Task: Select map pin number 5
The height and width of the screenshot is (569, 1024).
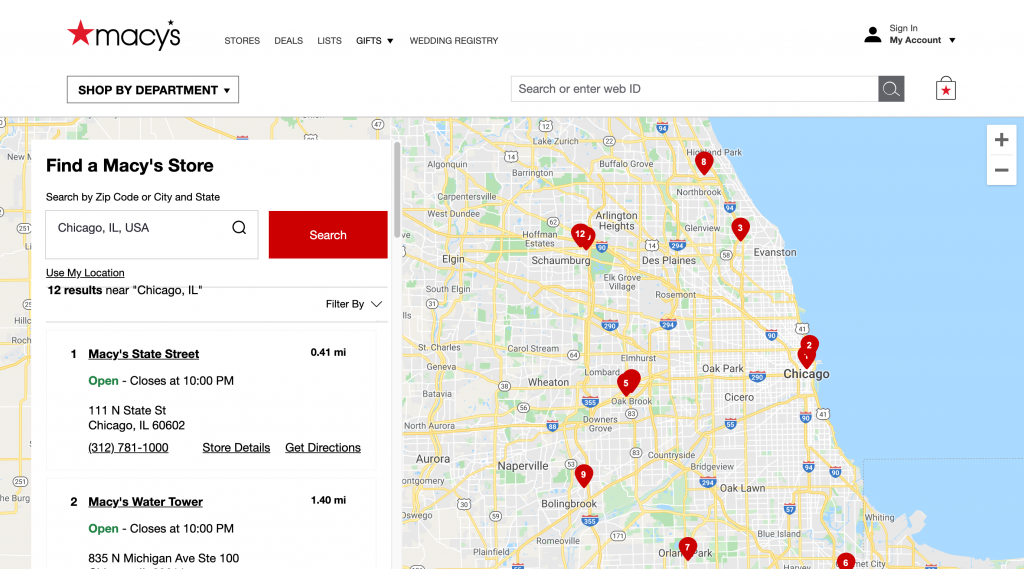Action: click(626, 384)
